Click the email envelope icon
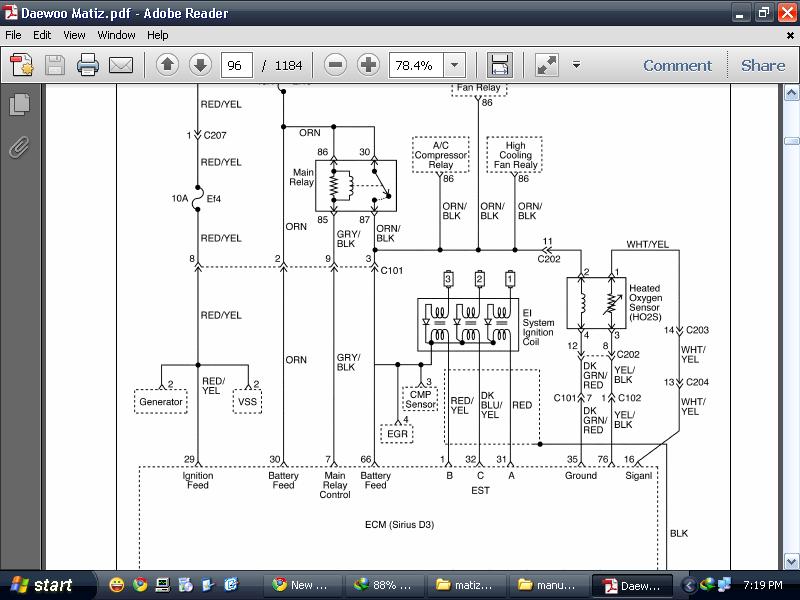This screenshot has width=800, height=600. (121, 66)
